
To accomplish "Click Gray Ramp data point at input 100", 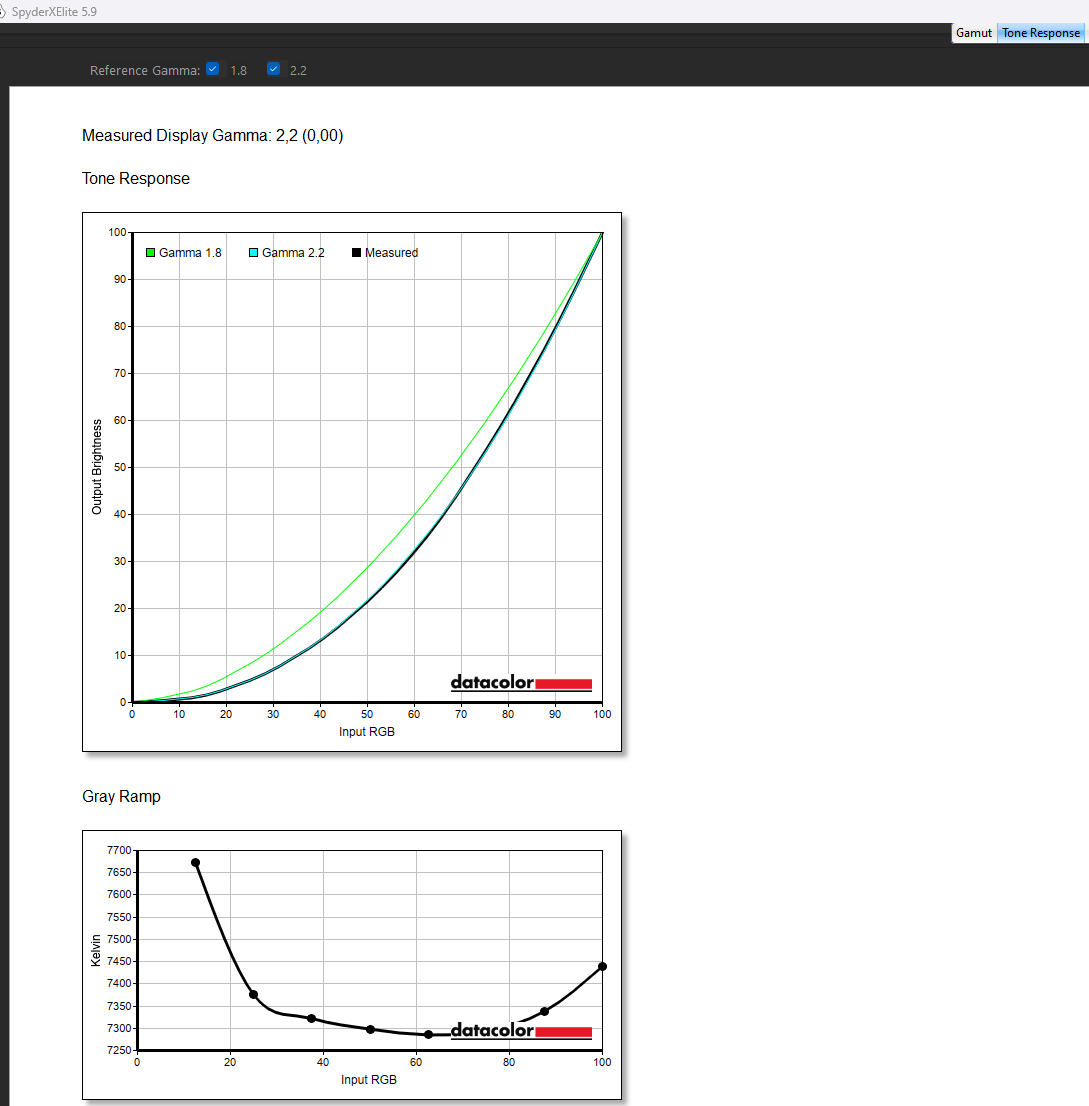I will (x=602, y=966).
